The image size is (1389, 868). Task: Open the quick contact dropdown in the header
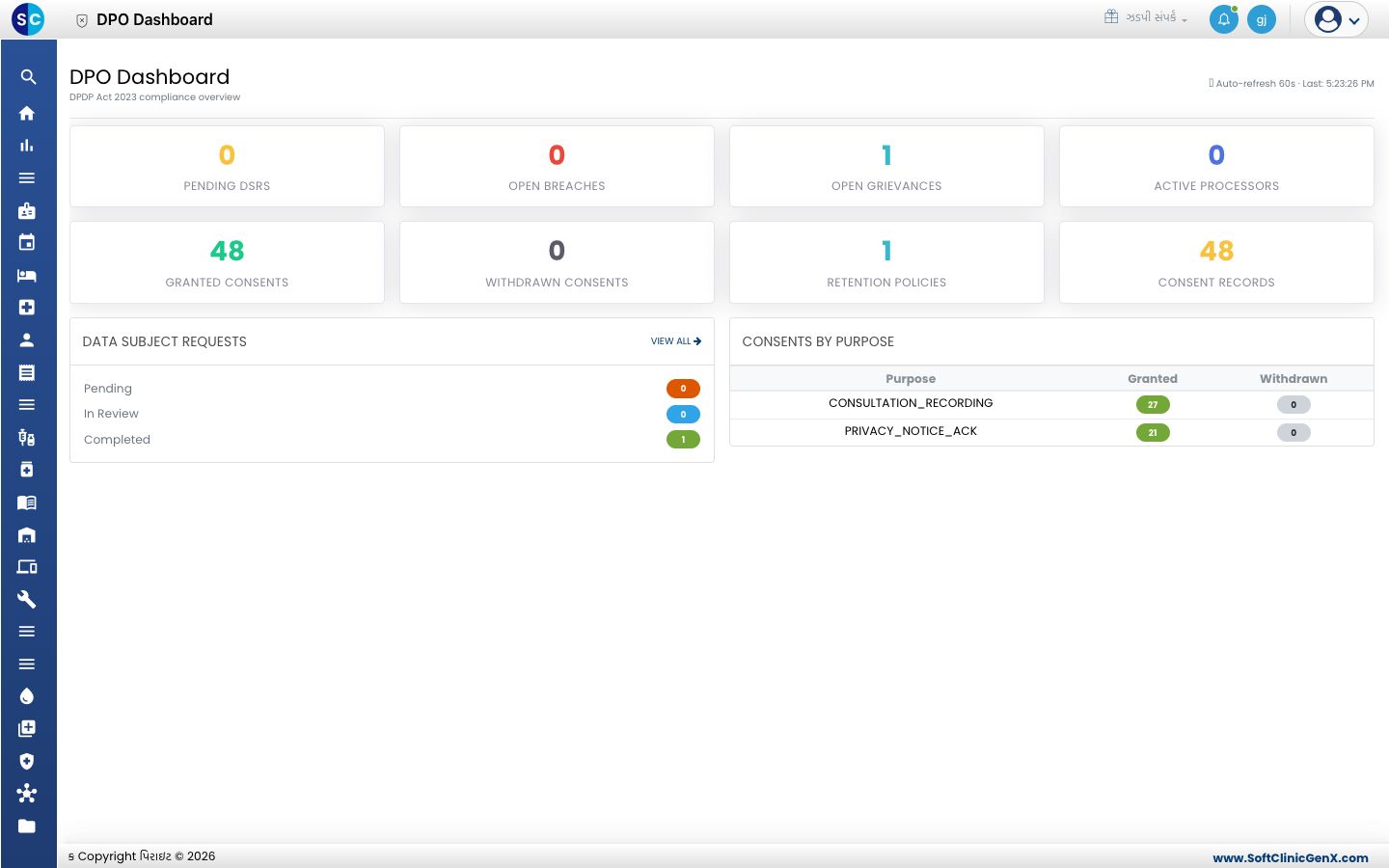point(1146,17)
